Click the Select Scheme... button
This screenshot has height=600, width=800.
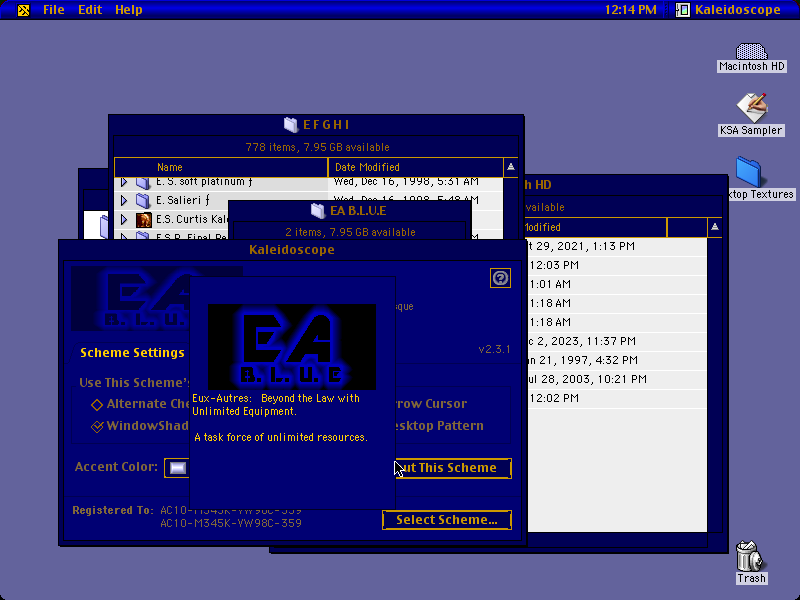click(x=447, y=520)
